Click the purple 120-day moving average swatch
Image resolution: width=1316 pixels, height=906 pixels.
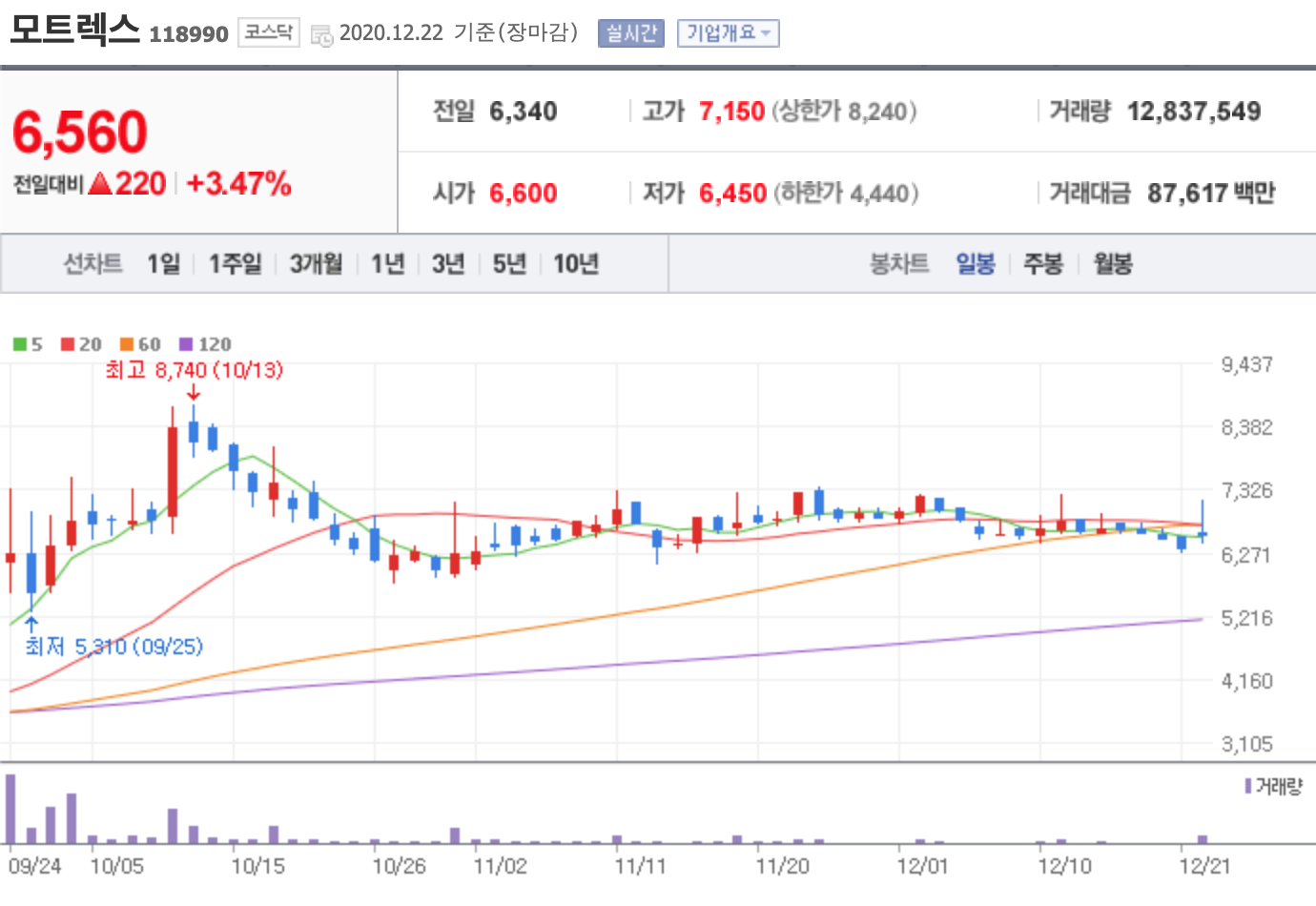click(186, 344)
